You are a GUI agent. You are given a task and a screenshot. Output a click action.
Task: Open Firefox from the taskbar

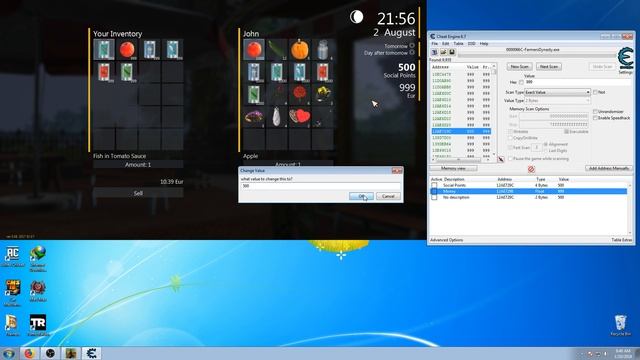[x=29, y=353]
